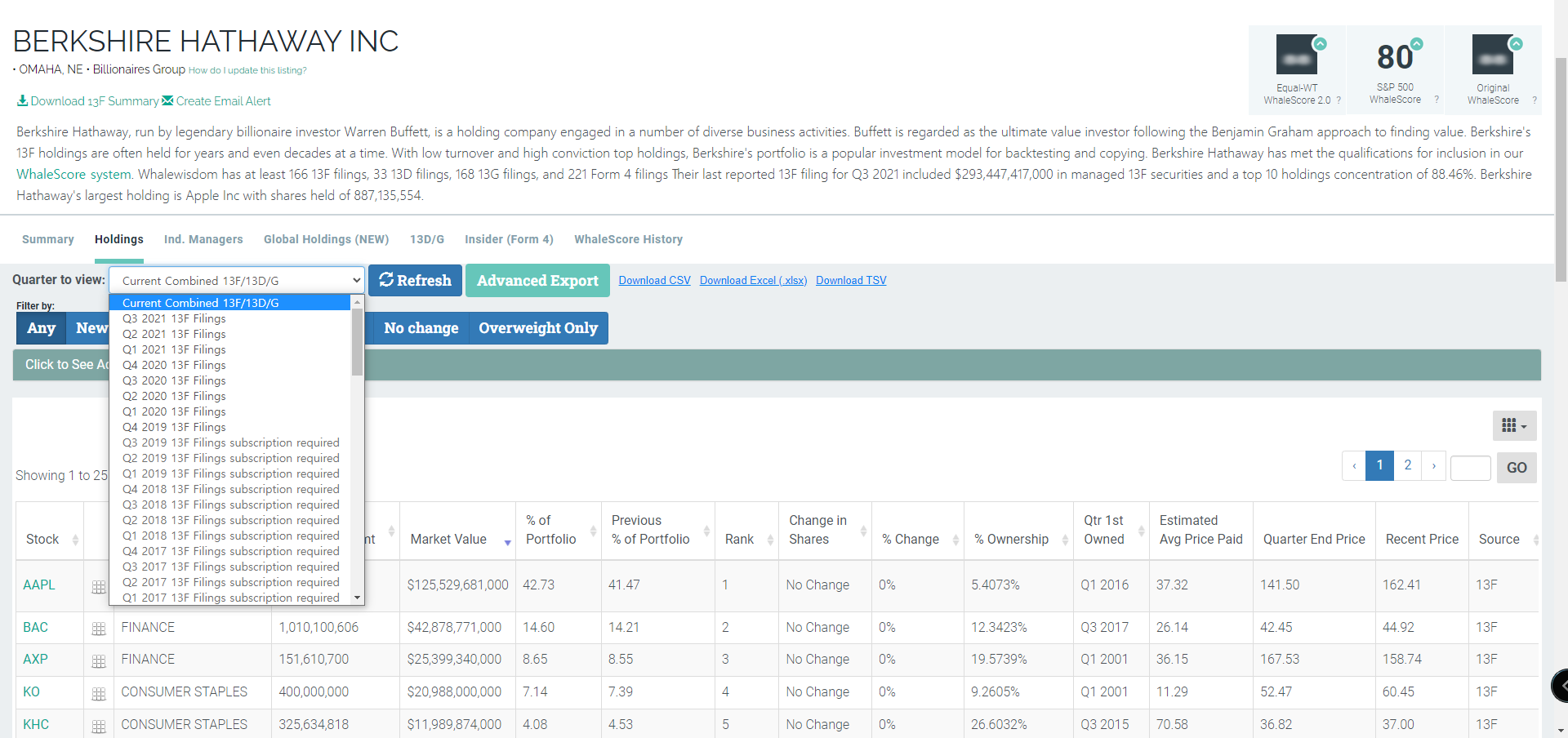The width and height of the screenshot is (1568, 738).
Task: Select Q3 2019 13F Filings subscription option
Action: tap(230, 442)
